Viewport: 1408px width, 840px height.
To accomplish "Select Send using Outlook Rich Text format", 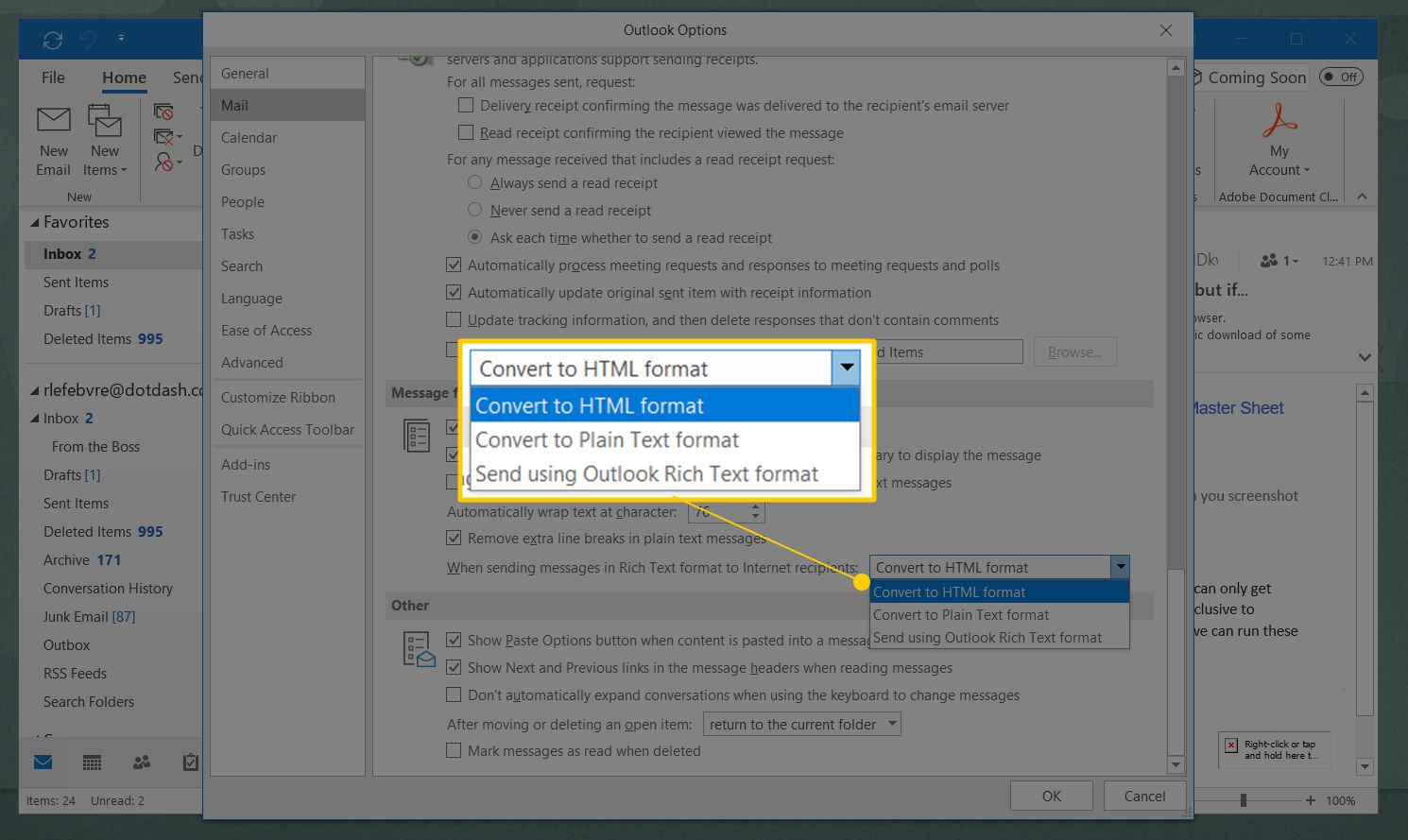I will pos(999,638).
